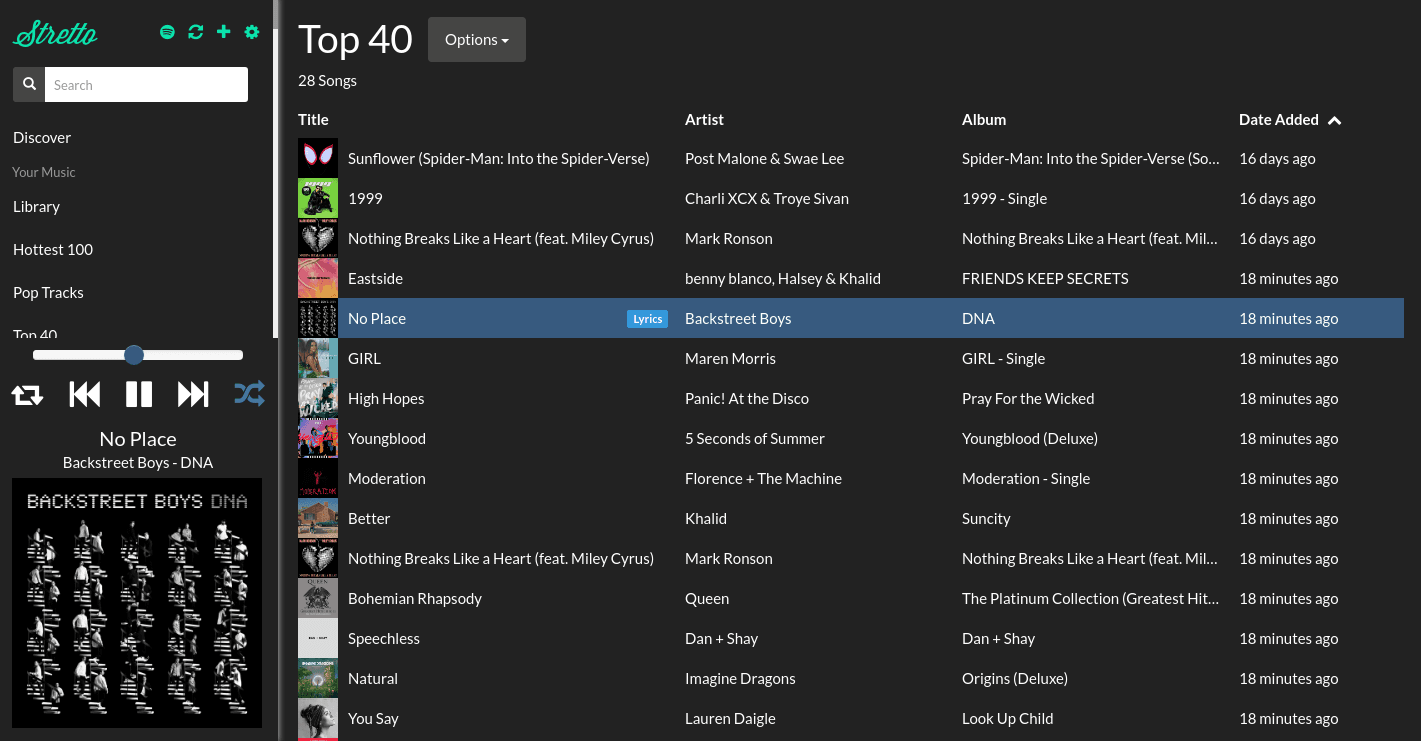Pause the current song
Viewport: 1421px width, 741px height.
tap(139, 394)
